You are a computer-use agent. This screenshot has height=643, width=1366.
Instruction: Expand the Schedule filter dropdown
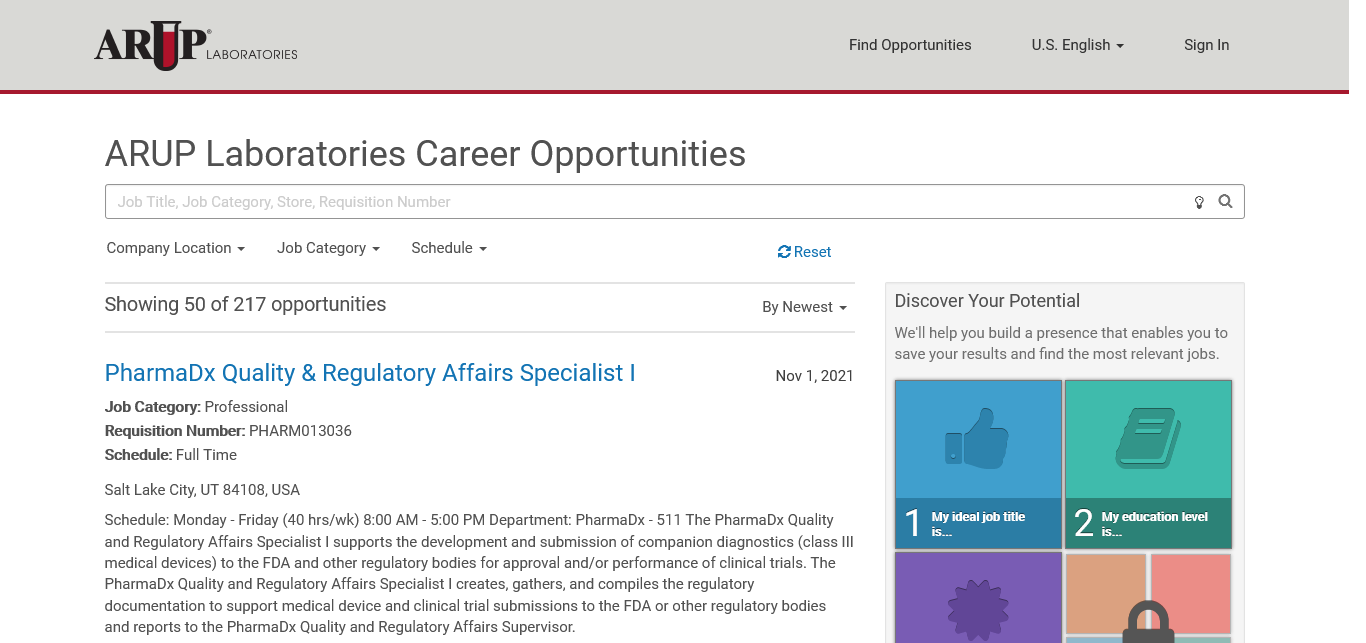tap(449, 248)
